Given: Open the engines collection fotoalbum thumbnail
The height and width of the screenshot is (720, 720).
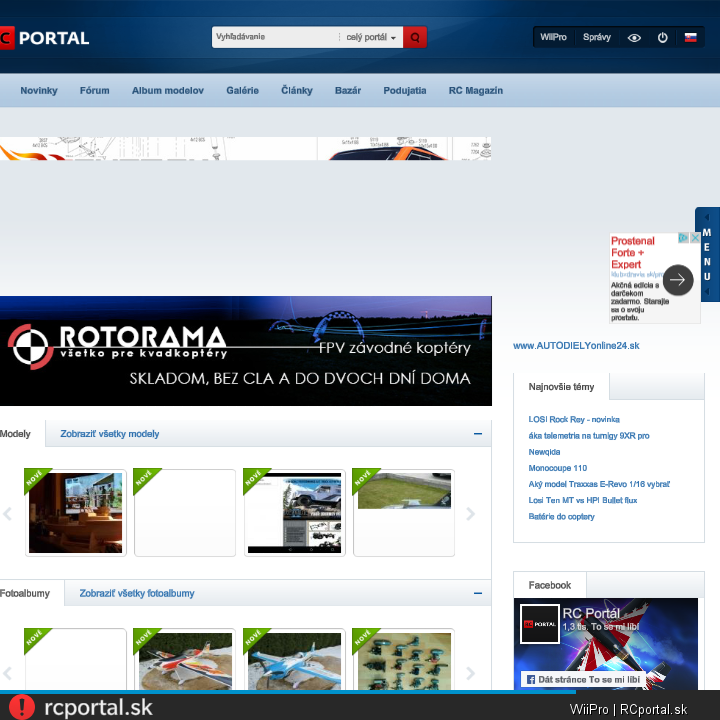Looking at the screenshot, I should pos(404,660).
